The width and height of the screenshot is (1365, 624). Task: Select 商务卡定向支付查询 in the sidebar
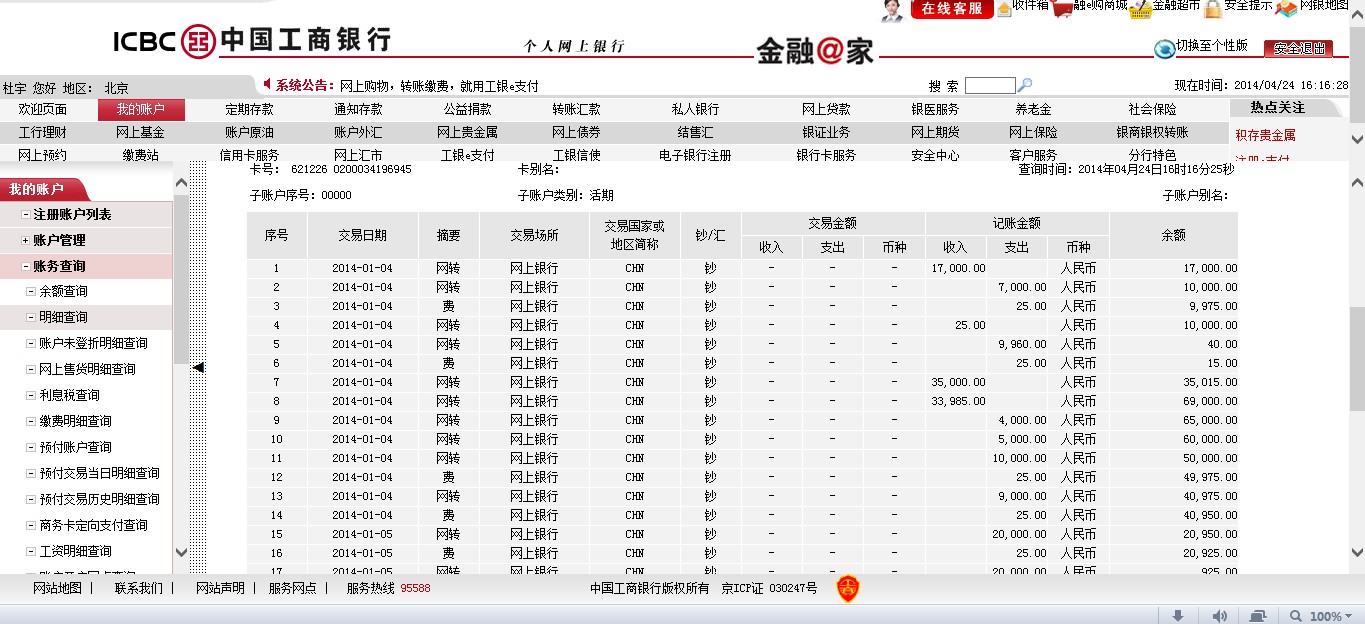[93, 526]
